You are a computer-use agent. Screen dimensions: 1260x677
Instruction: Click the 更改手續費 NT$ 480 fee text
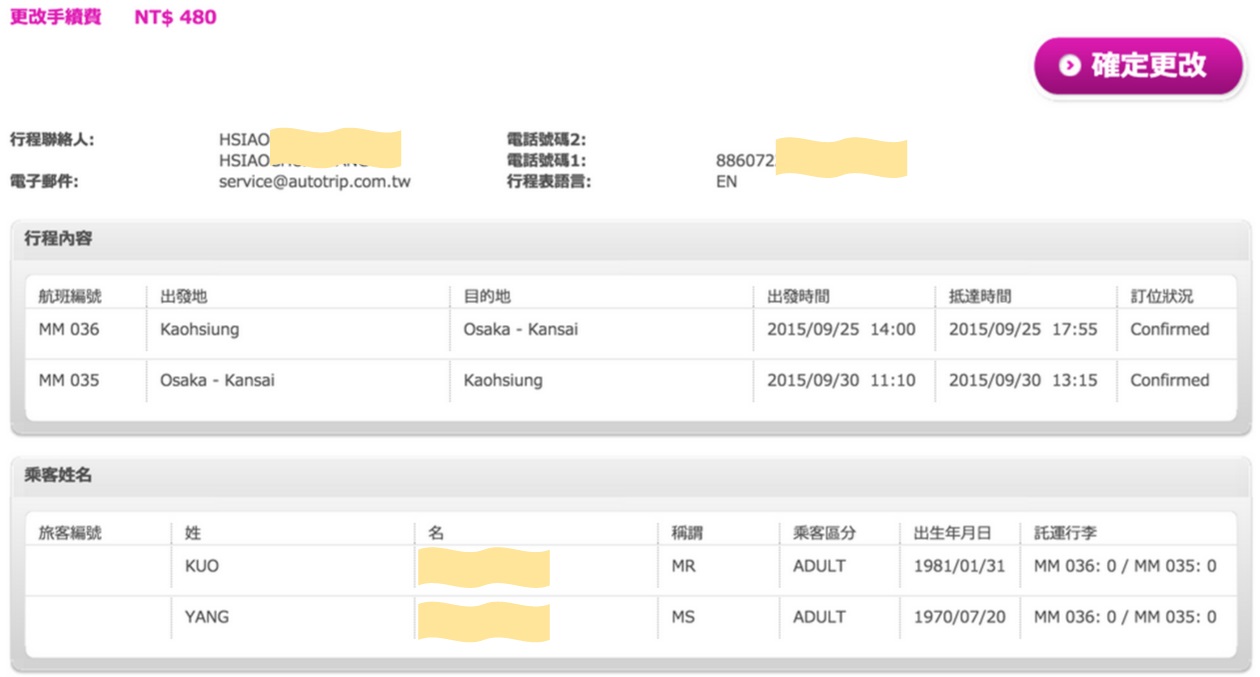click(x=113, y=17)
